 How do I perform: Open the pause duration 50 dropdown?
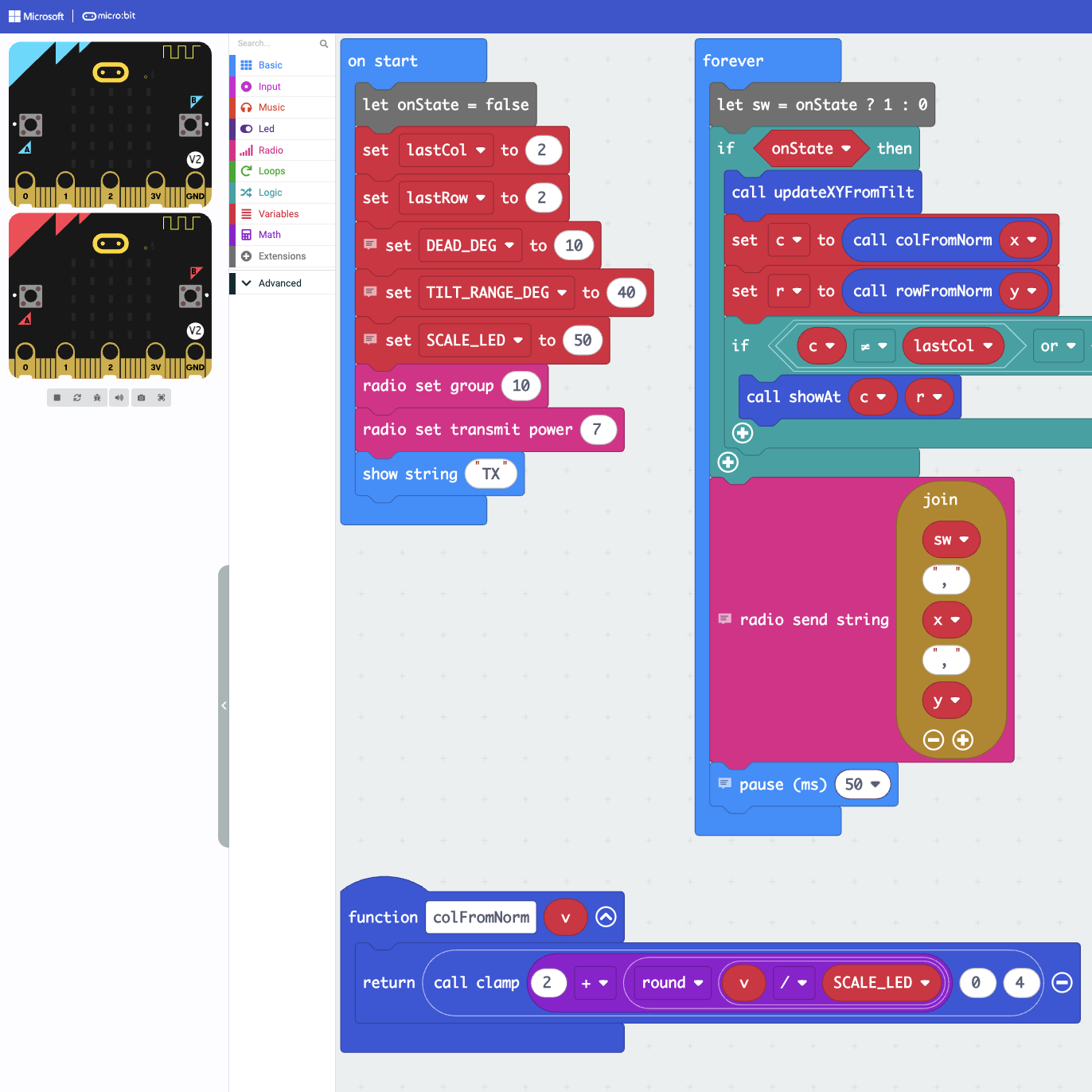pyautogui.click(x=876, y=785)
